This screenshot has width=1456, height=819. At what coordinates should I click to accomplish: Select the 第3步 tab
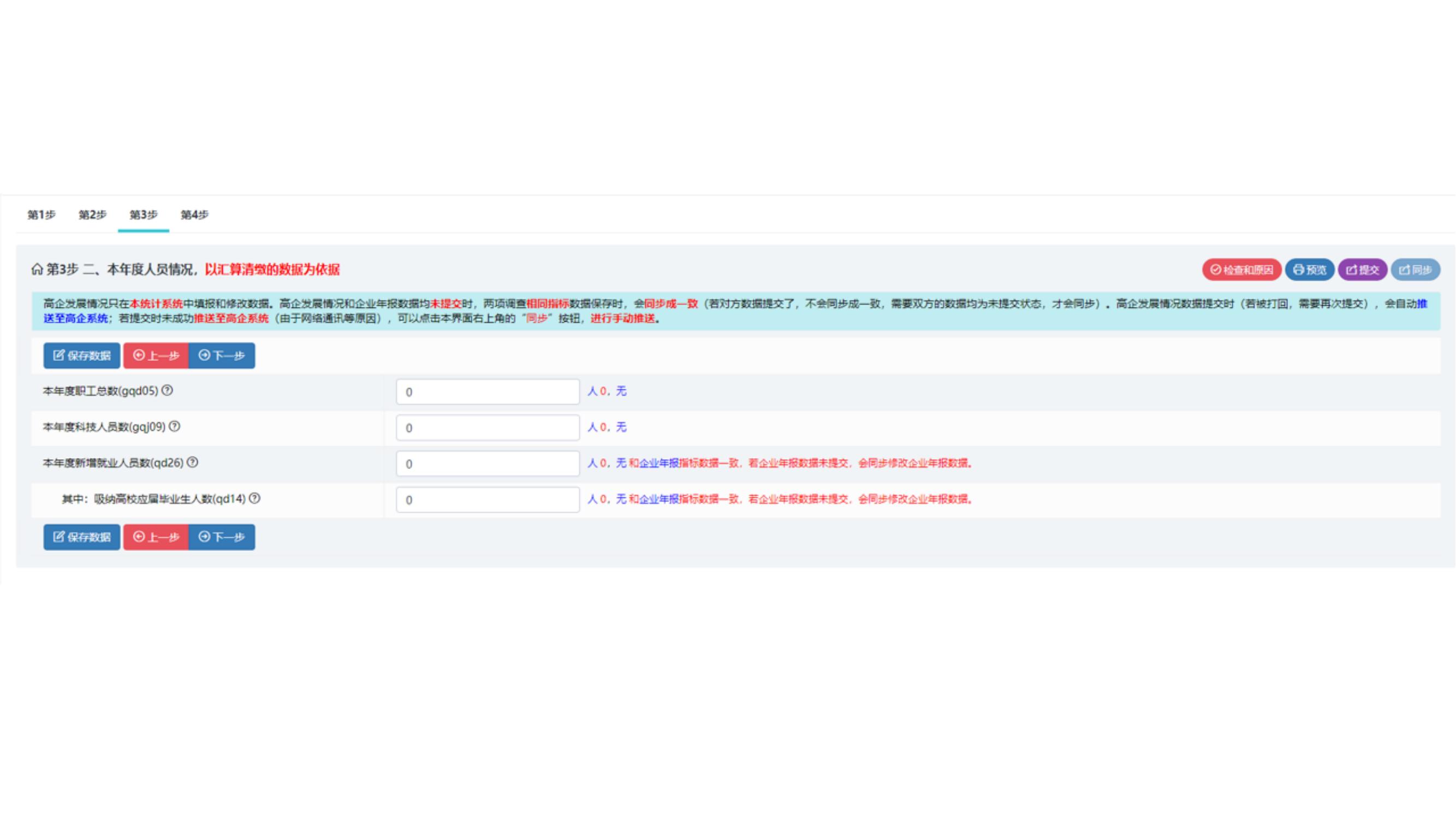tap(144, 215)
